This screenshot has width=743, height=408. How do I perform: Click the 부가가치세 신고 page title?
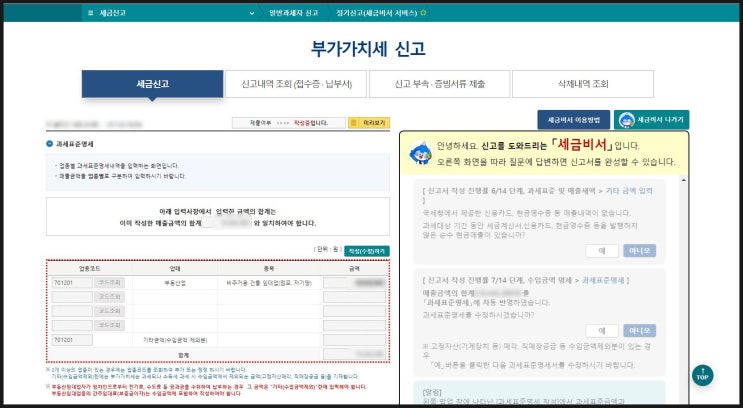(x=368, y=49)
